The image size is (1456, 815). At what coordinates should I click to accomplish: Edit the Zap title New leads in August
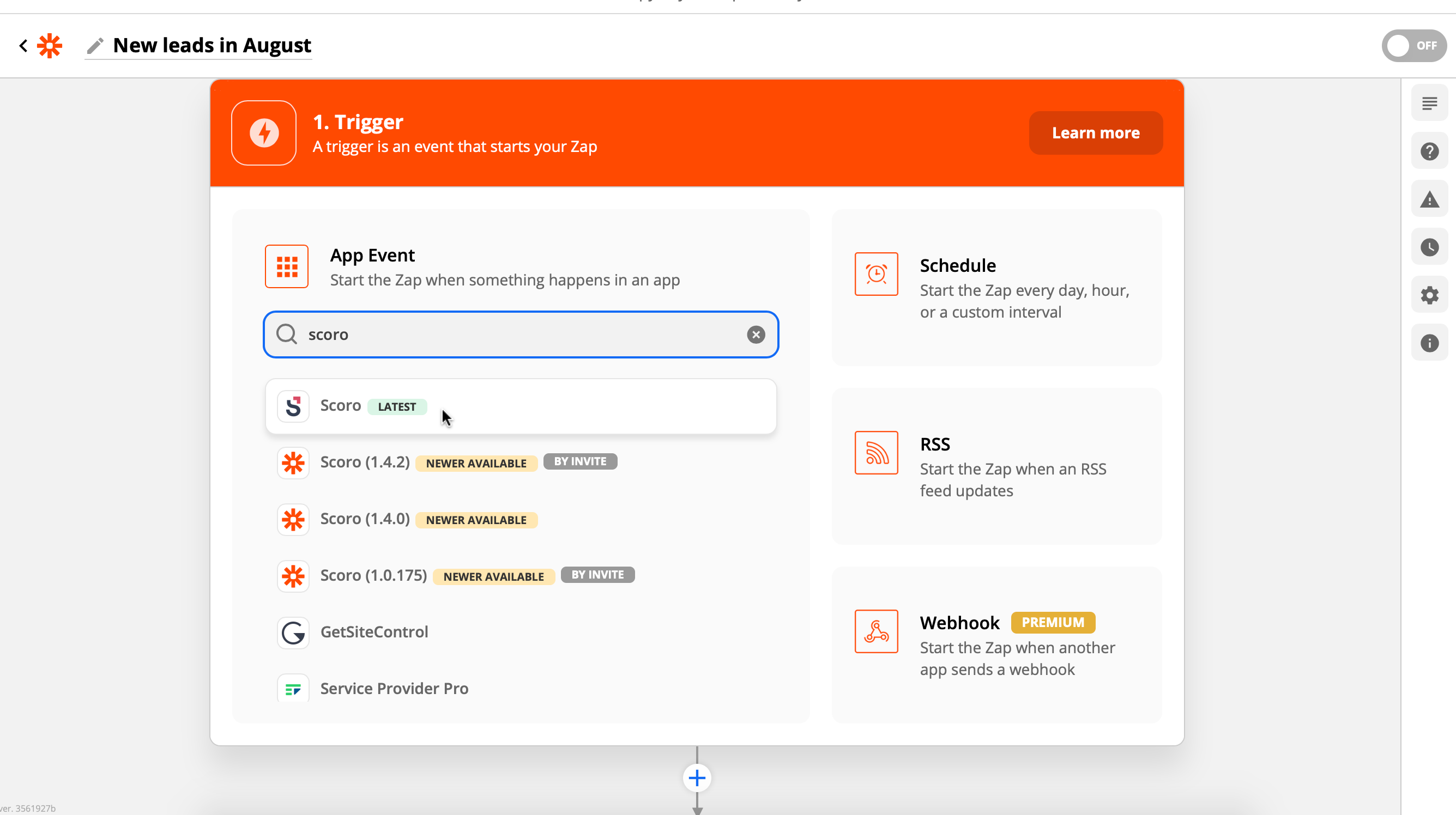point(212,45)
